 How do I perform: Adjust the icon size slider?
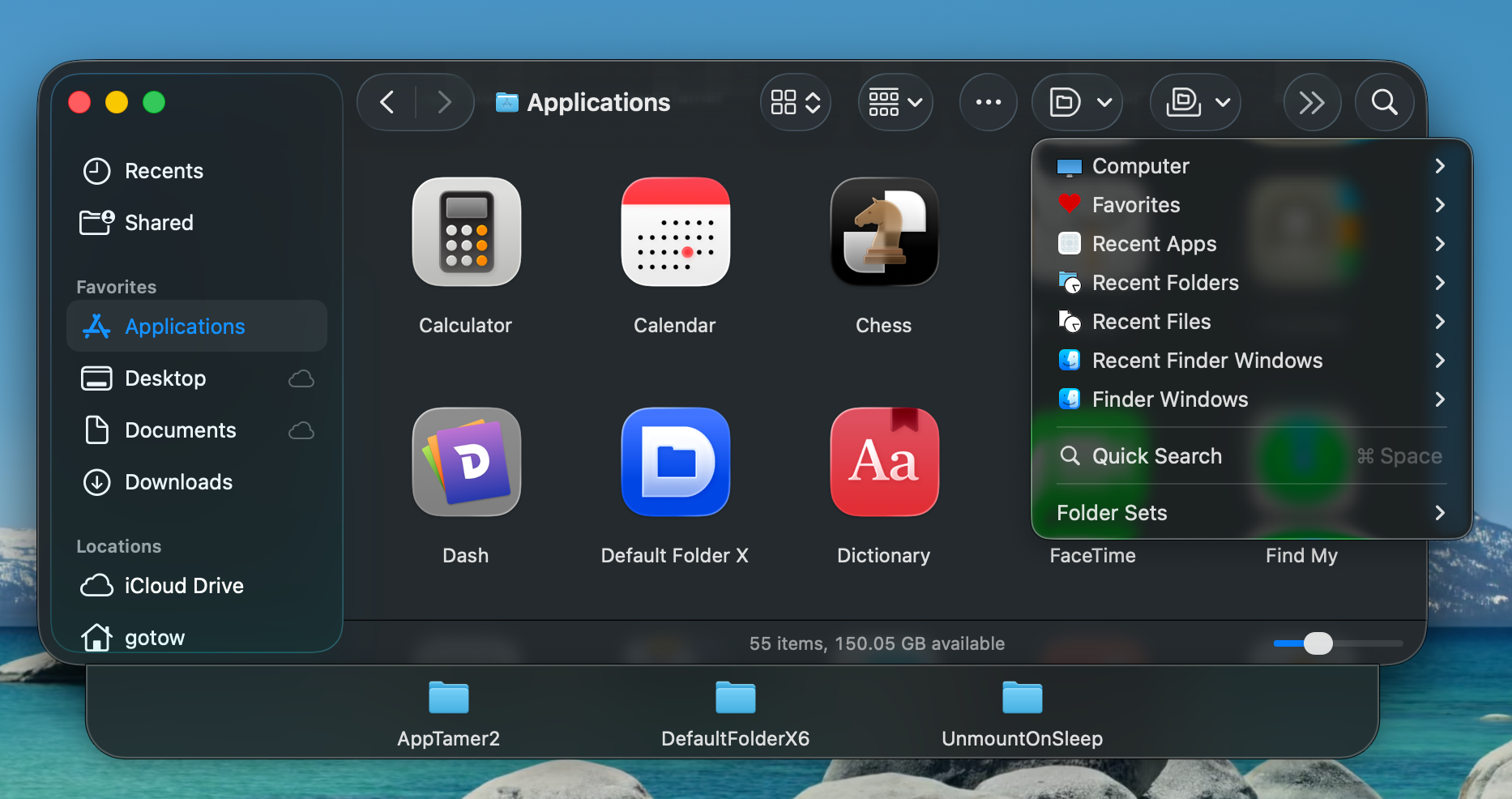[1318, 643]
